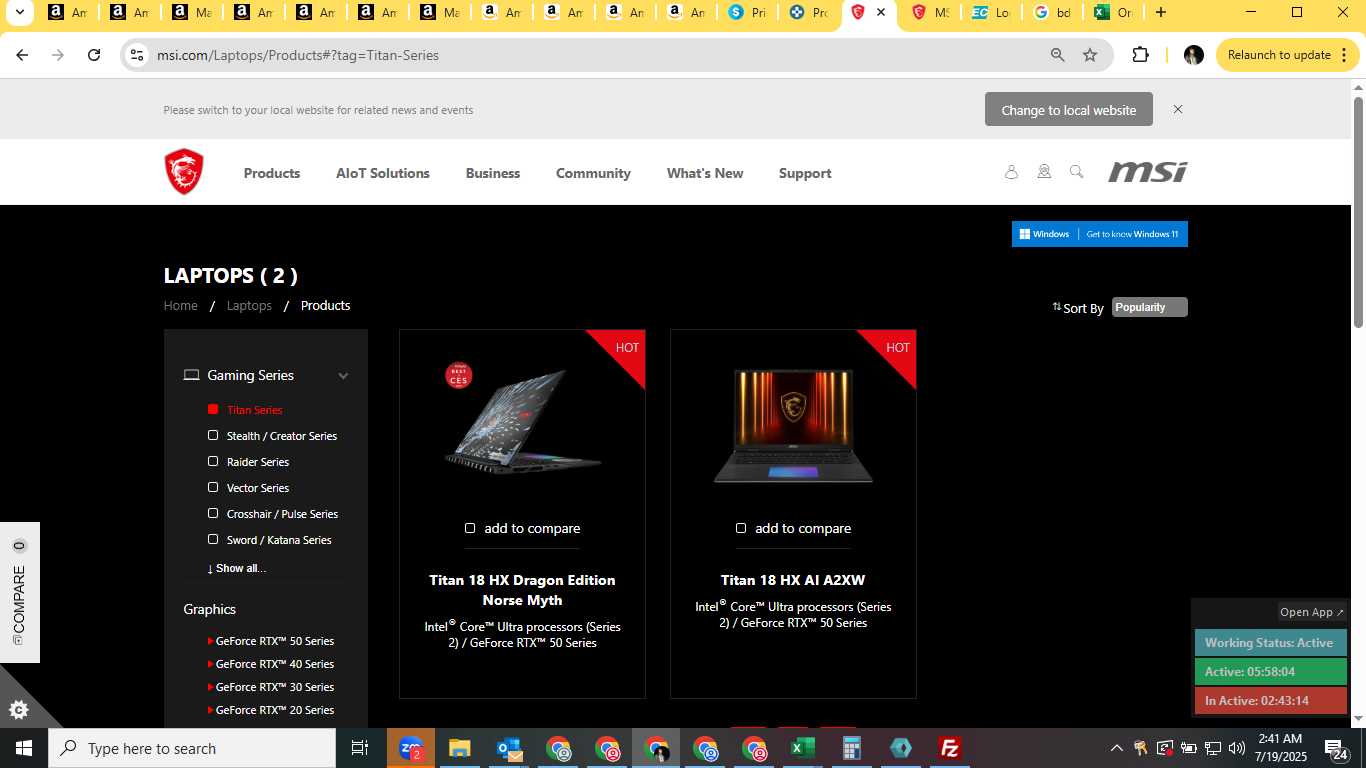1366x768 pixels.
Task: Open the AIoT Solutions menu
Action: [383, 173]
